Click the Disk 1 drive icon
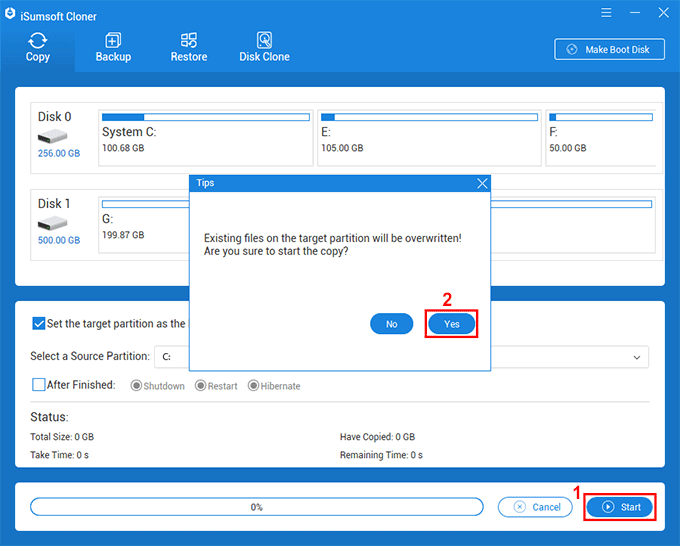 tap(52, 224)
